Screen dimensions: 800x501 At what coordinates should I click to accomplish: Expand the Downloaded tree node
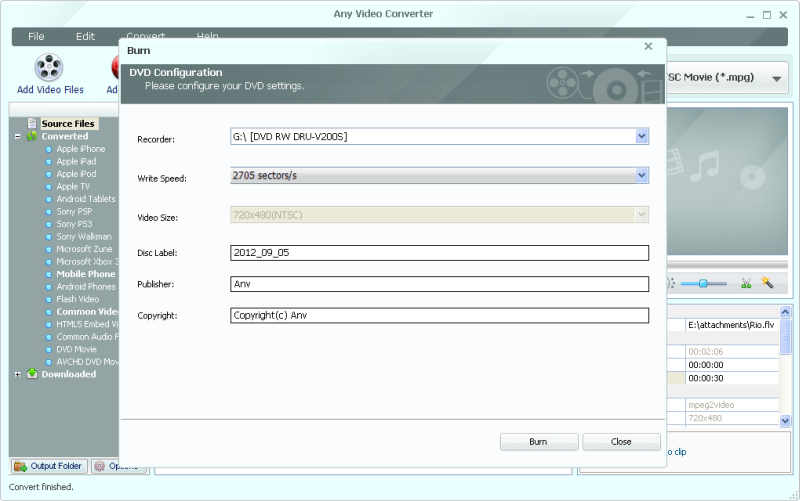click(x=18, y=374)
